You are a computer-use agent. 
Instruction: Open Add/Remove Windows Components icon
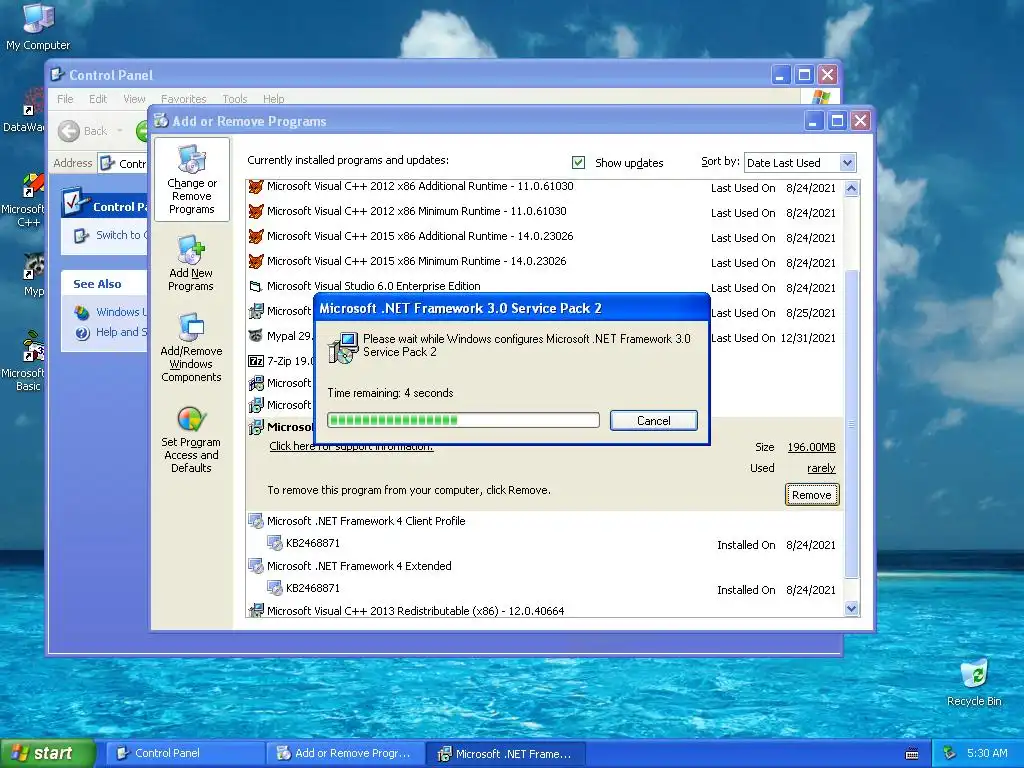[x=191, y=347]
